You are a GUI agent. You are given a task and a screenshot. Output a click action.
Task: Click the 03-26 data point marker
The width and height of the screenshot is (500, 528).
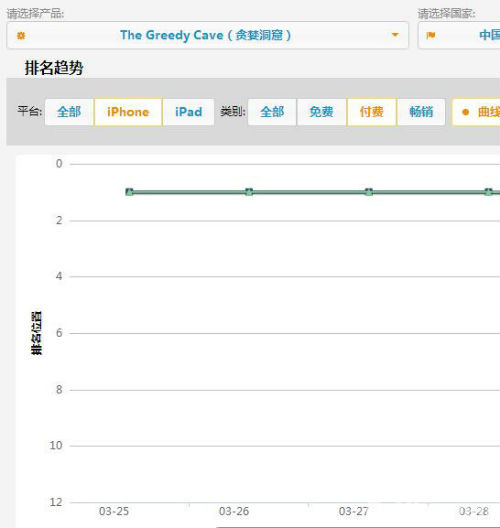(249, 192)
